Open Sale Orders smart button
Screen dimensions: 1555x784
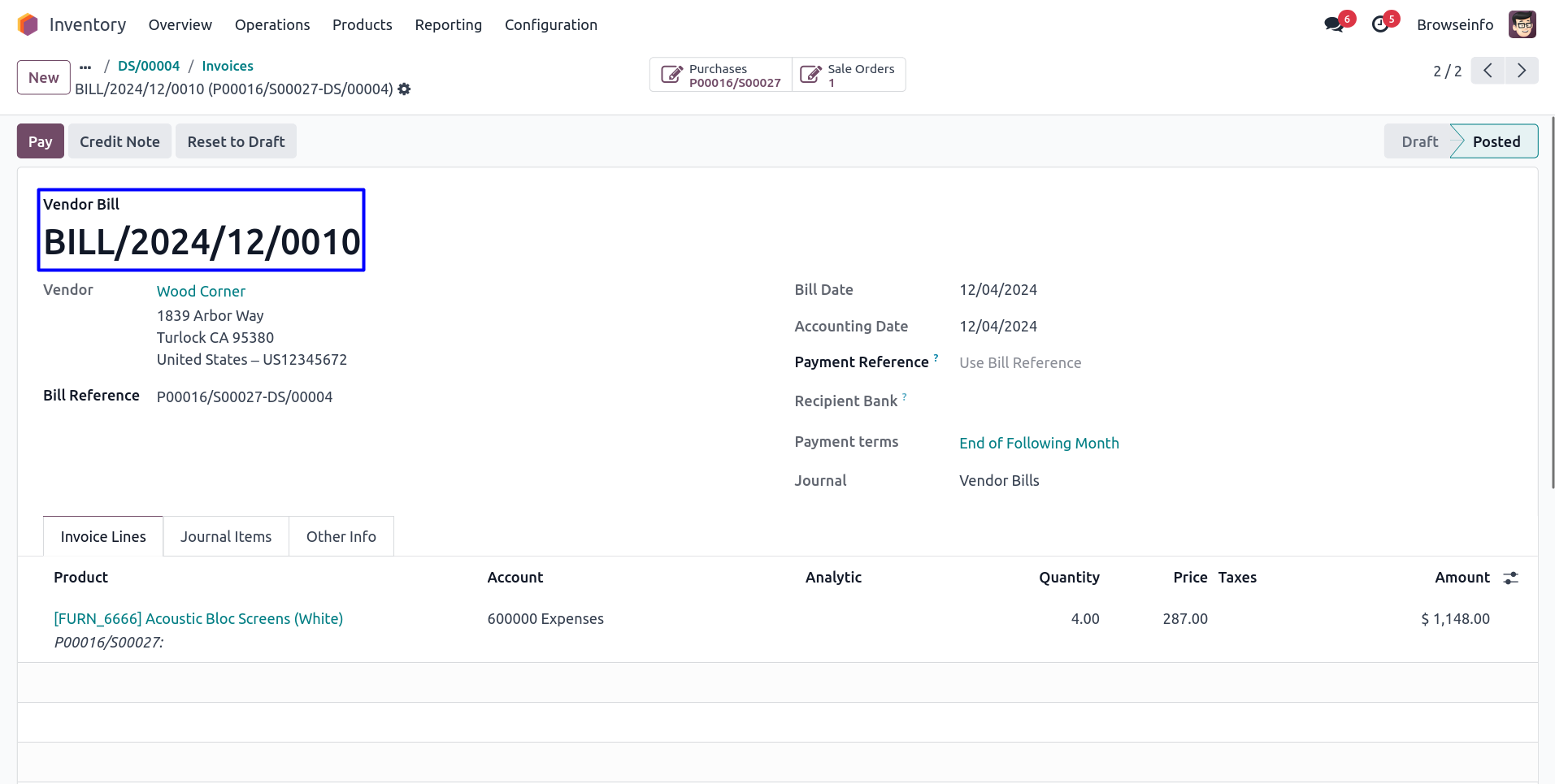[849, 75]
